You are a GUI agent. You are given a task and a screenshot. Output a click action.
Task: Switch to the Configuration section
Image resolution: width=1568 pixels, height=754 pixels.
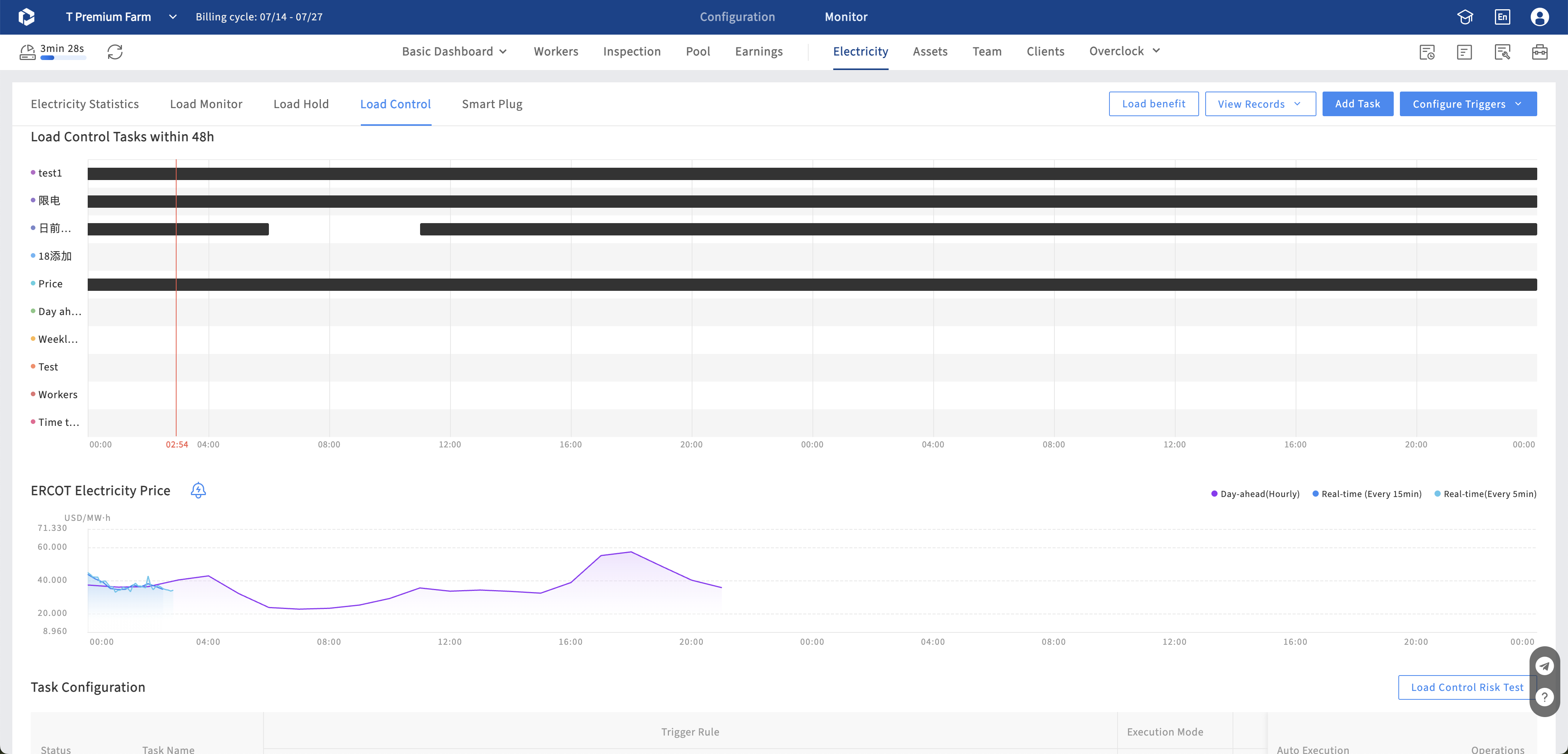point(737,17)
